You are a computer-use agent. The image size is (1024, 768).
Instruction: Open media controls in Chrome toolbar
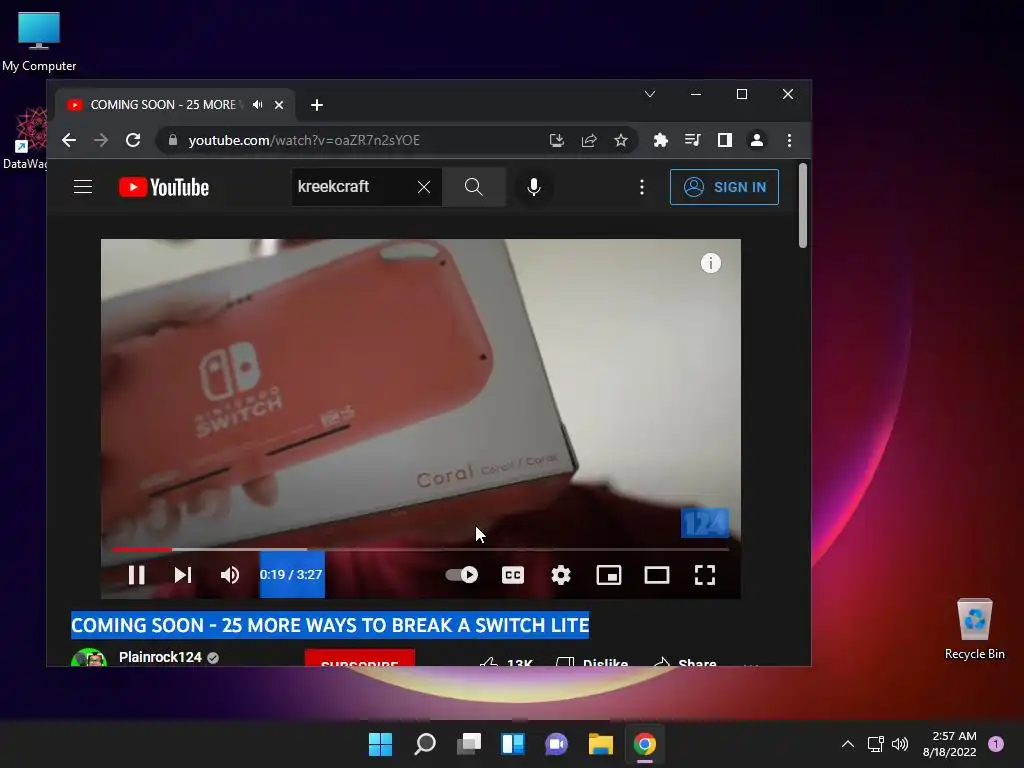[692, 140]
